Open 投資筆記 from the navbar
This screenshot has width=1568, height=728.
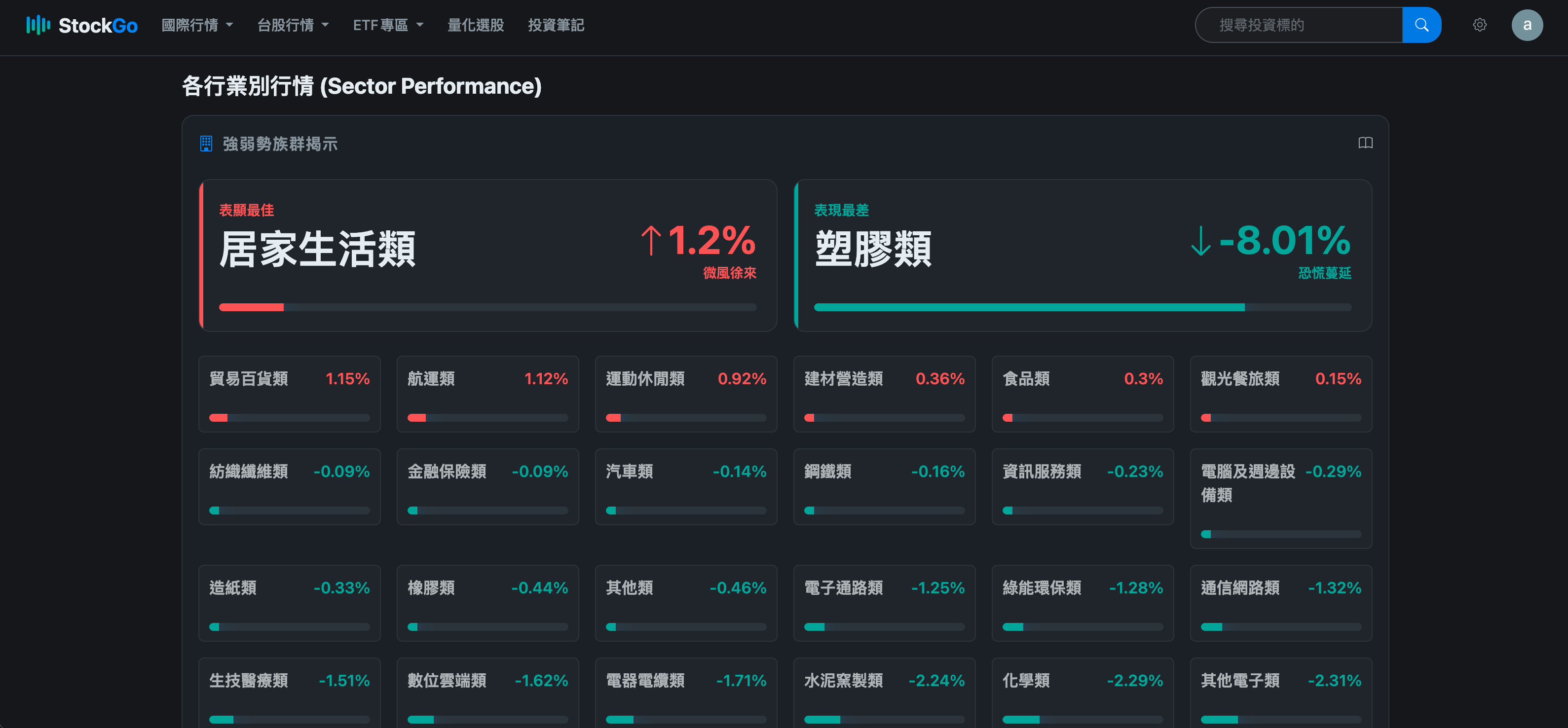pos(556,25)
